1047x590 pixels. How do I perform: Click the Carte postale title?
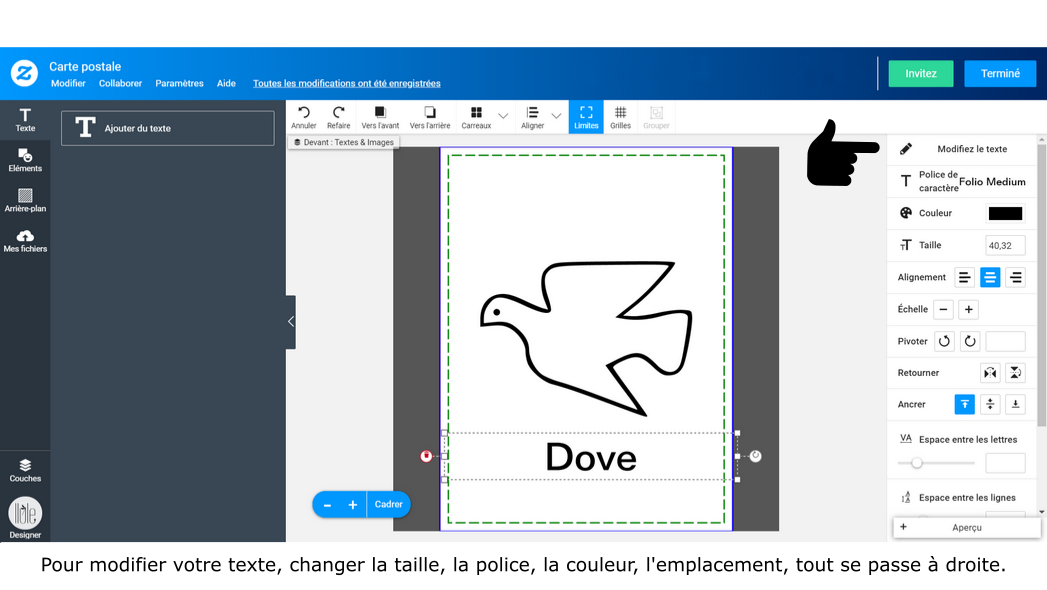[85, 67]
